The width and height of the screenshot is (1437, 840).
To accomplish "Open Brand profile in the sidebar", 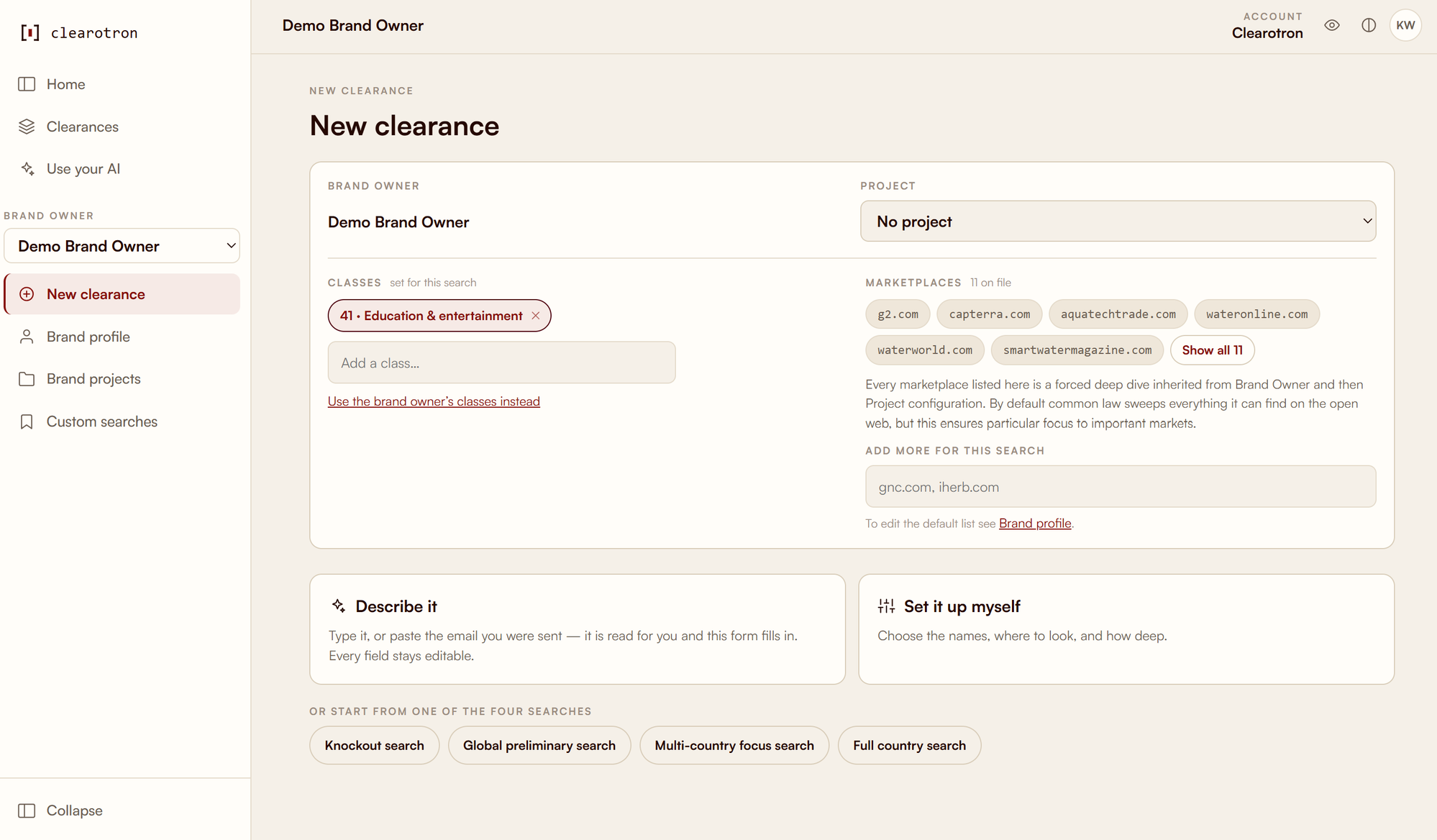I will [122, 337].
